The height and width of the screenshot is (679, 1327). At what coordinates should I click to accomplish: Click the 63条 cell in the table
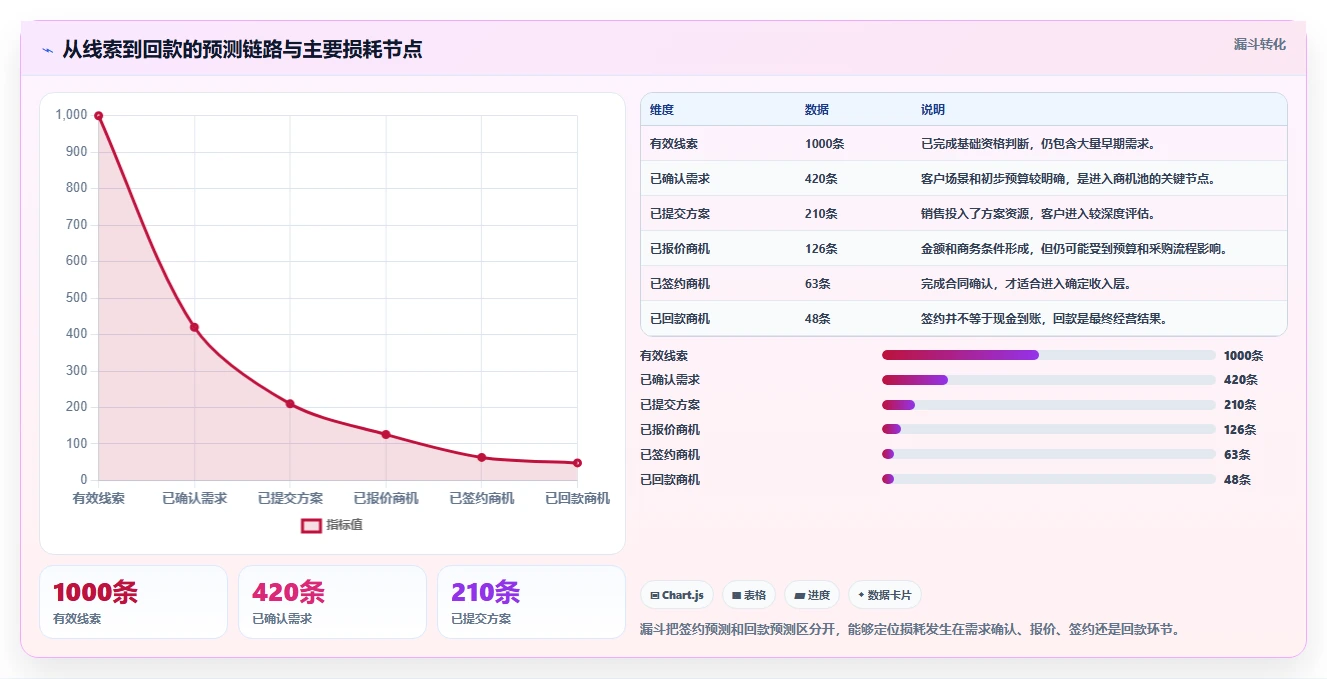pyautogui.click(x=818, y=284)
